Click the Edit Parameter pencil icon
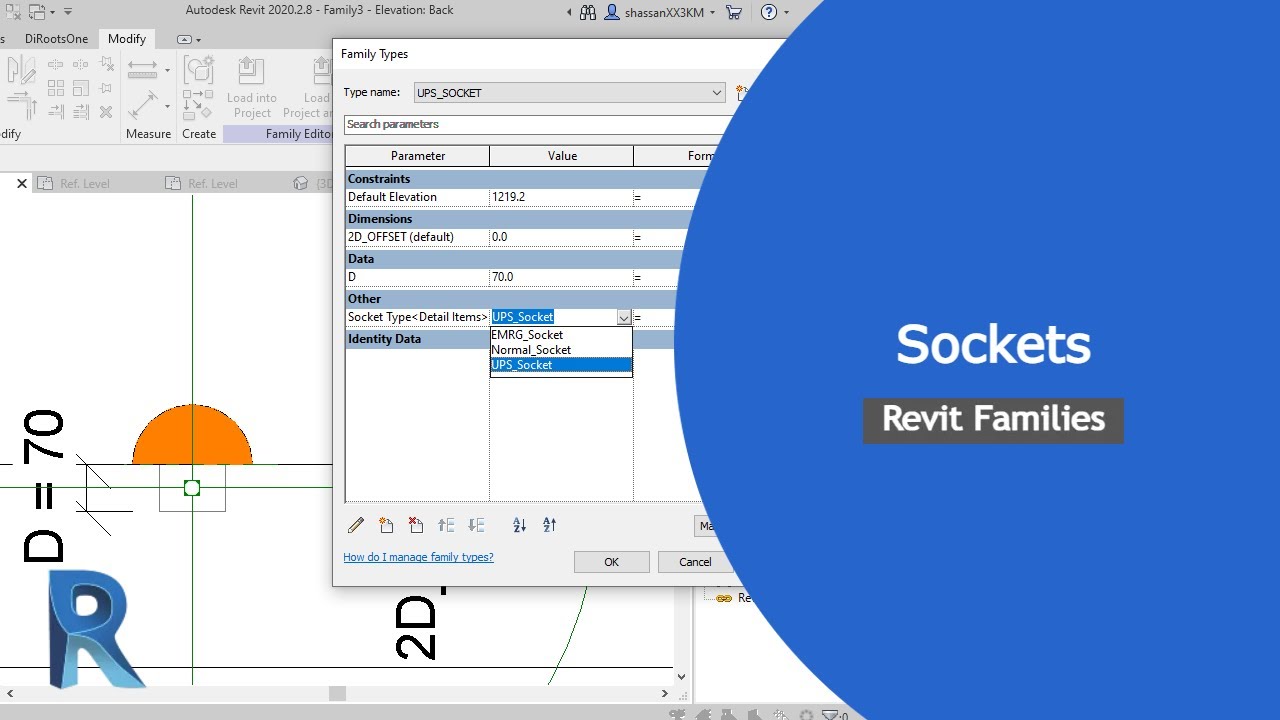 [x=356, y=525]
